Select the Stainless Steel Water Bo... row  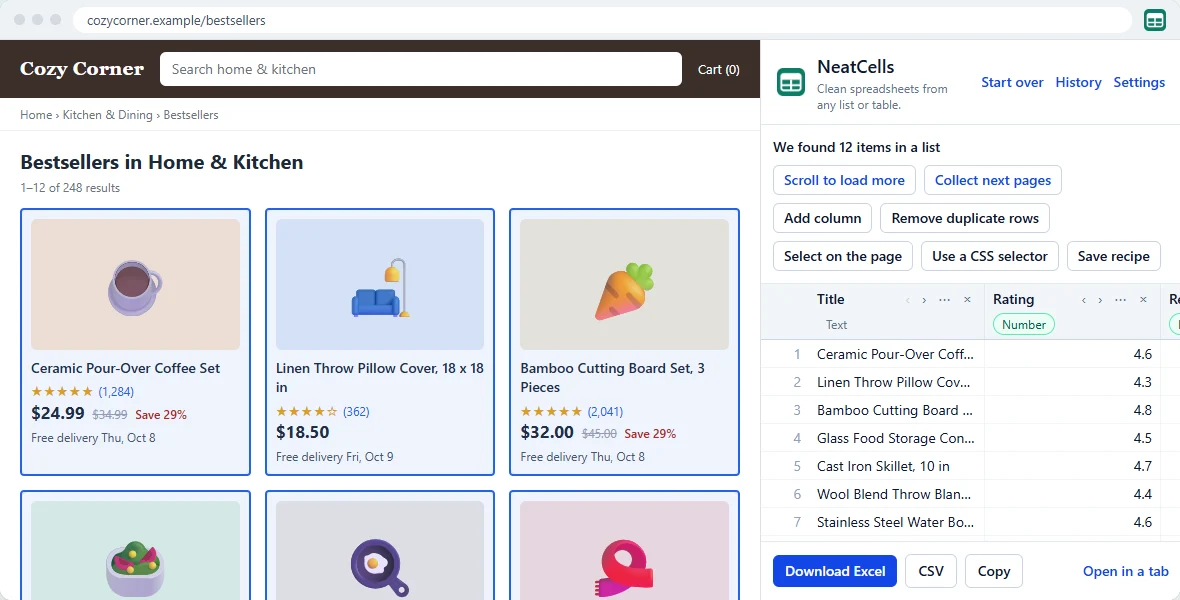click(x=970, y=522)
